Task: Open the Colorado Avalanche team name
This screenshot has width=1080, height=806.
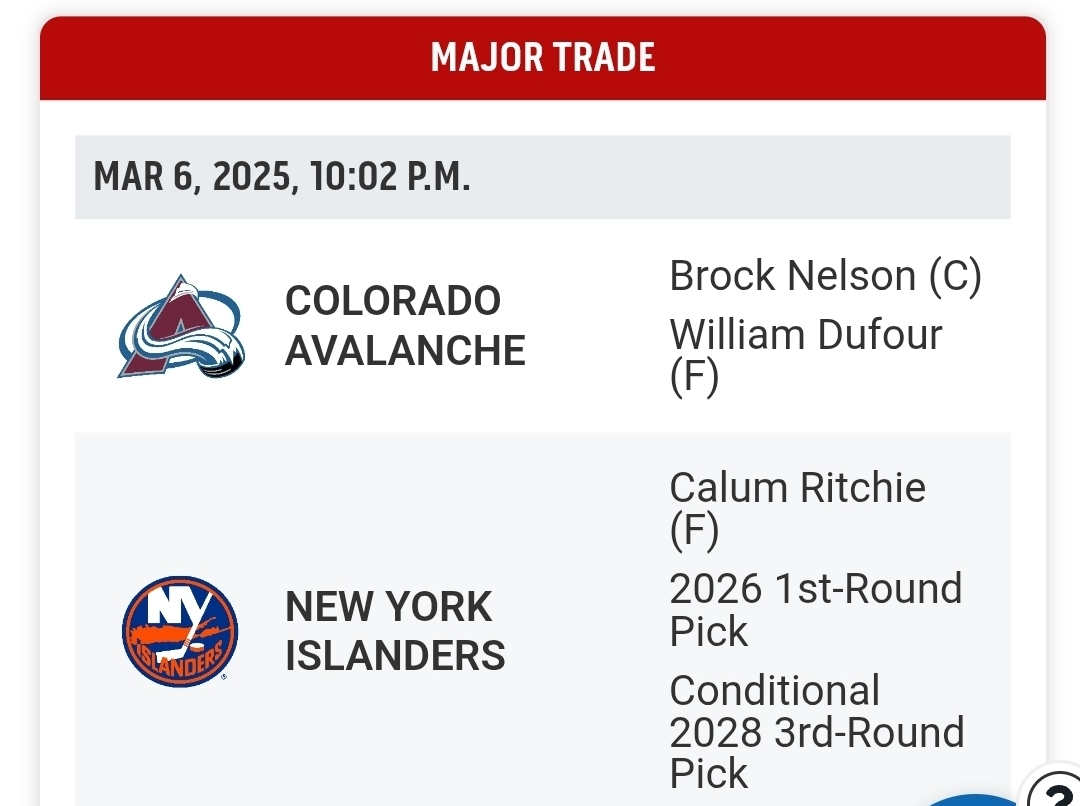Action: (x=405, y=325)
